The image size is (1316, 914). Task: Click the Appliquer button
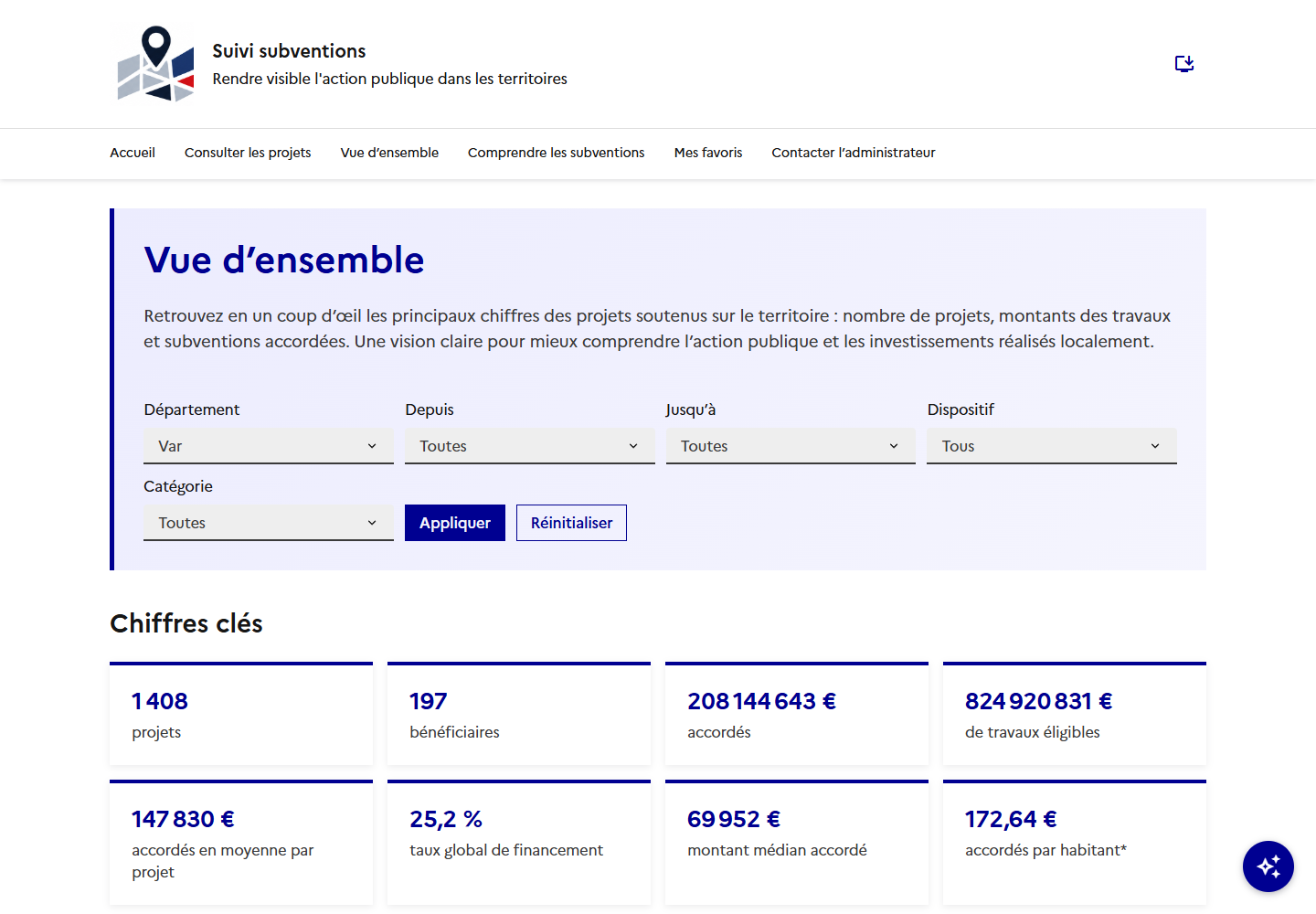pyautogui.click(x=455, y=523)
